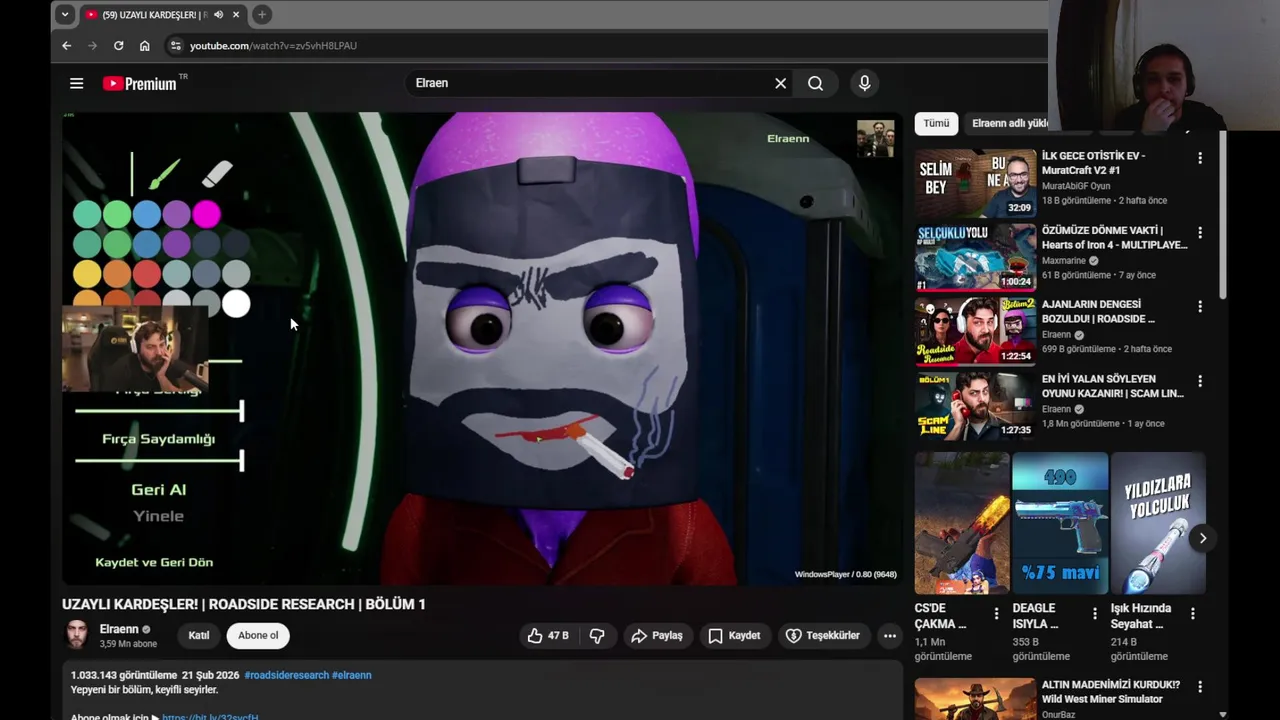Viewport: 1280px width, 720px height.
Task: Click the address bar URL
Action: coord(273,45)
